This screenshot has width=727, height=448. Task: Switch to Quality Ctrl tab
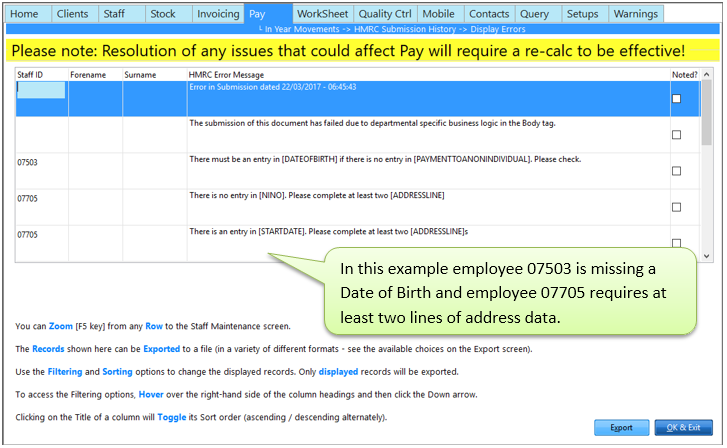(383, 14)
